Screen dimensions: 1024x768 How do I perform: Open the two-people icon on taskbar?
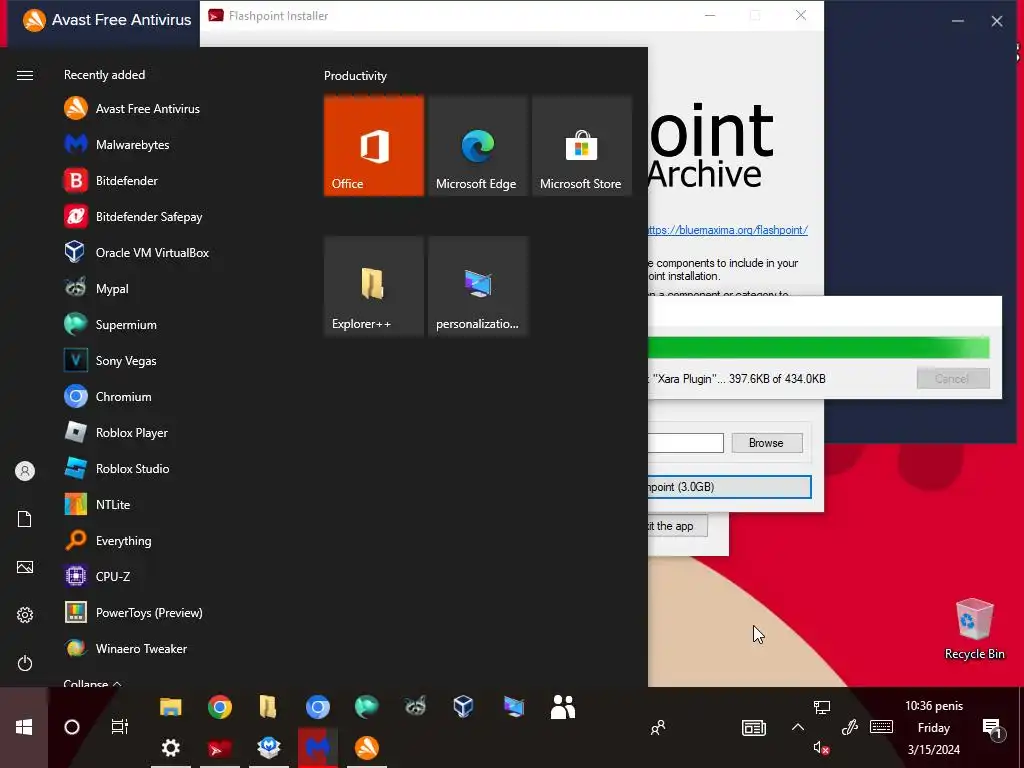[x=562, y=707]
